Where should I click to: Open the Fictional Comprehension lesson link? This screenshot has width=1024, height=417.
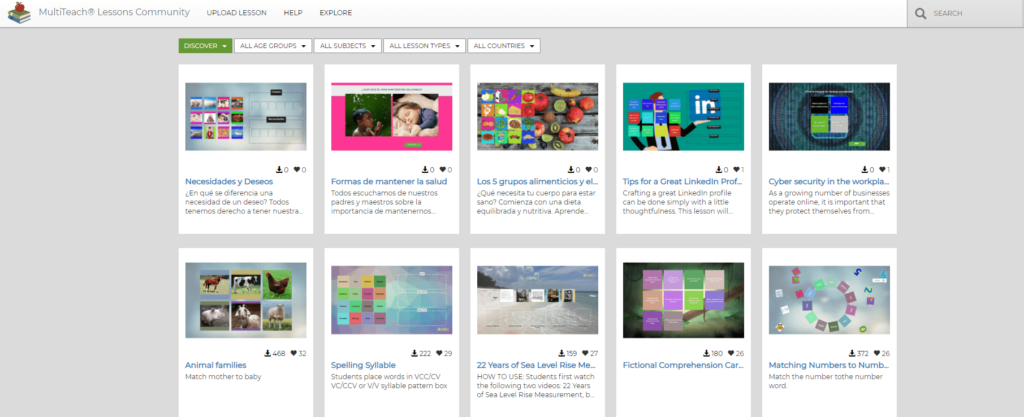tap(683, 365)
